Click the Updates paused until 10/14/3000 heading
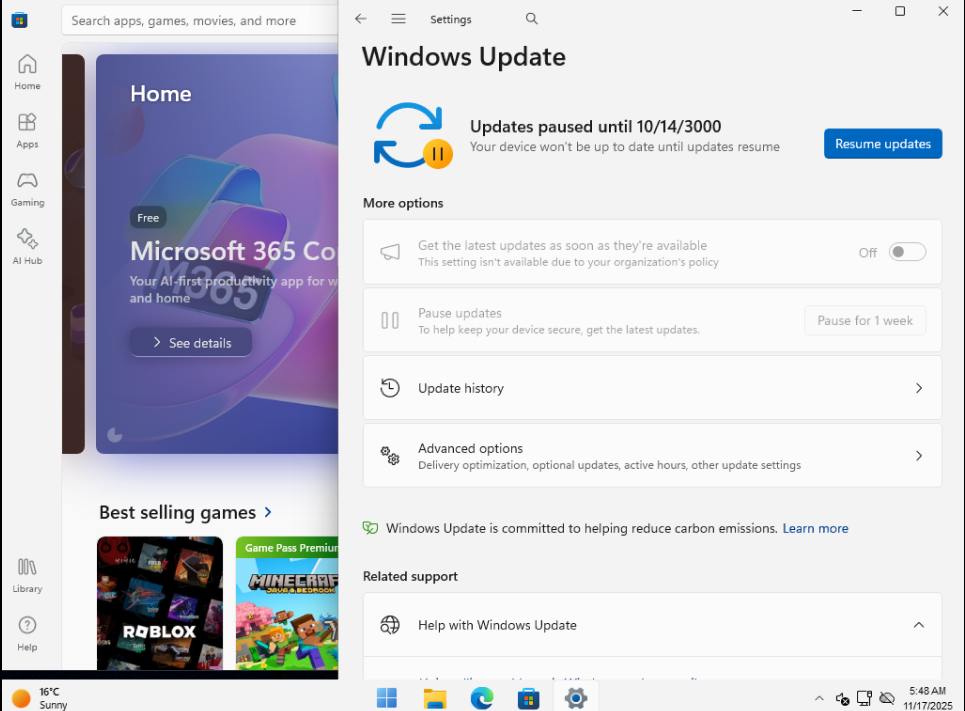 [x=595, y=126]
